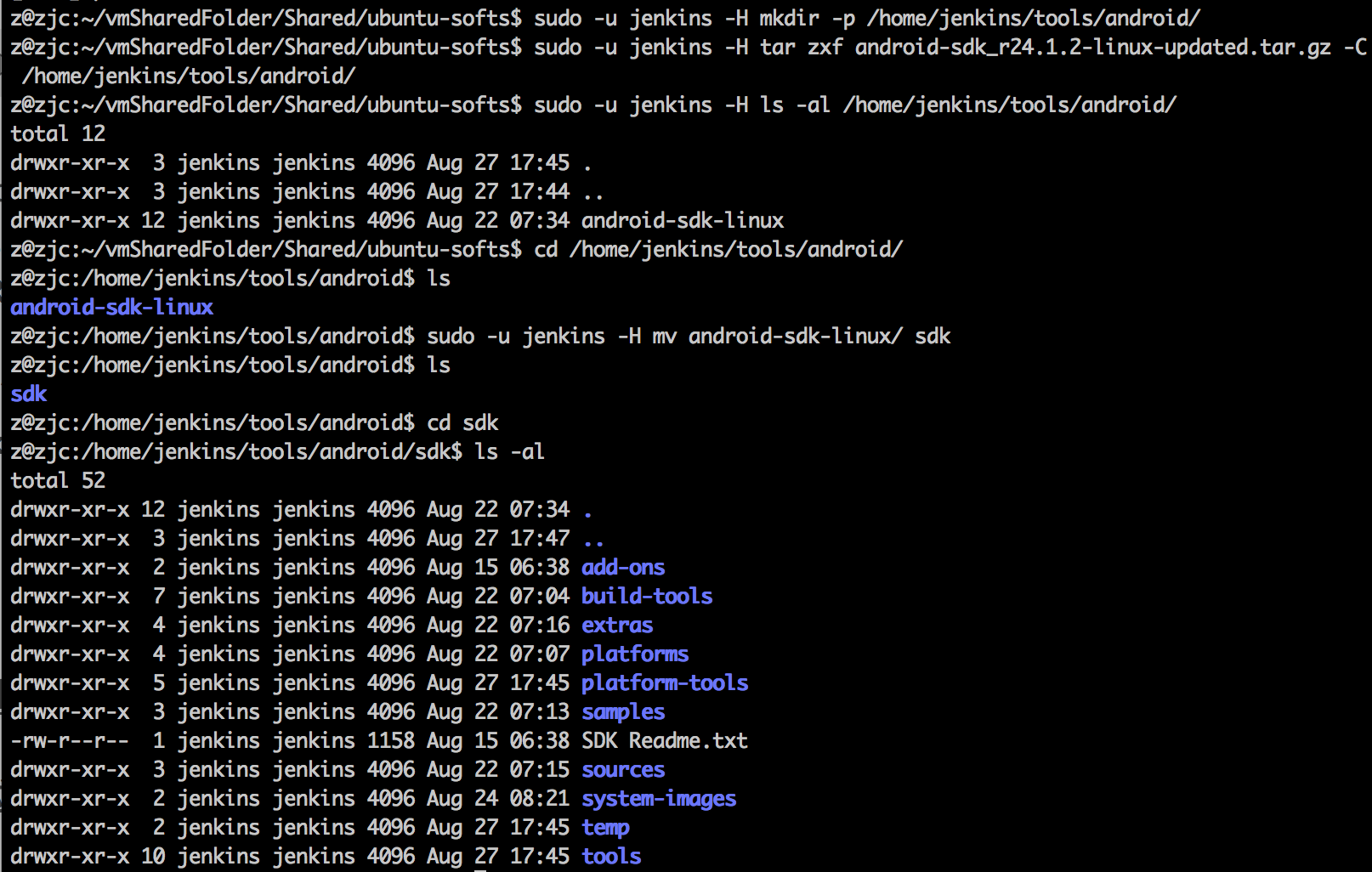Click the 'Aug 22 07:07' platforms timestamp
Screen dimensions: 1372x872
[498, 654]
